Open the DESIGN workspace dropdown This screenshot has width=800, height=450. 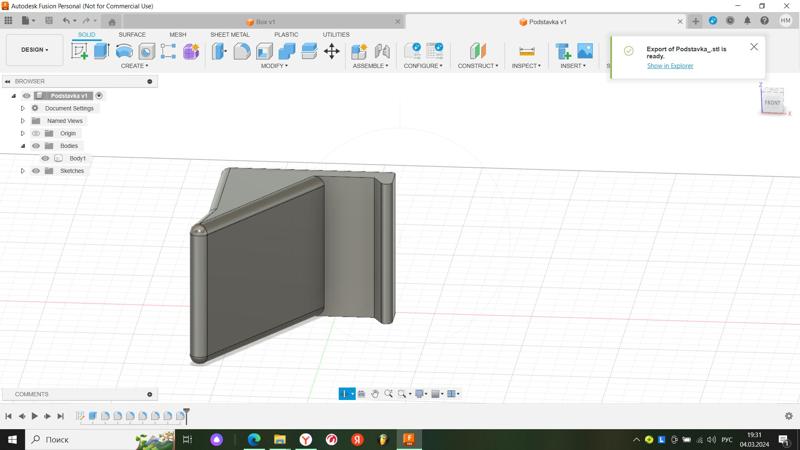[x=34, y=50]
